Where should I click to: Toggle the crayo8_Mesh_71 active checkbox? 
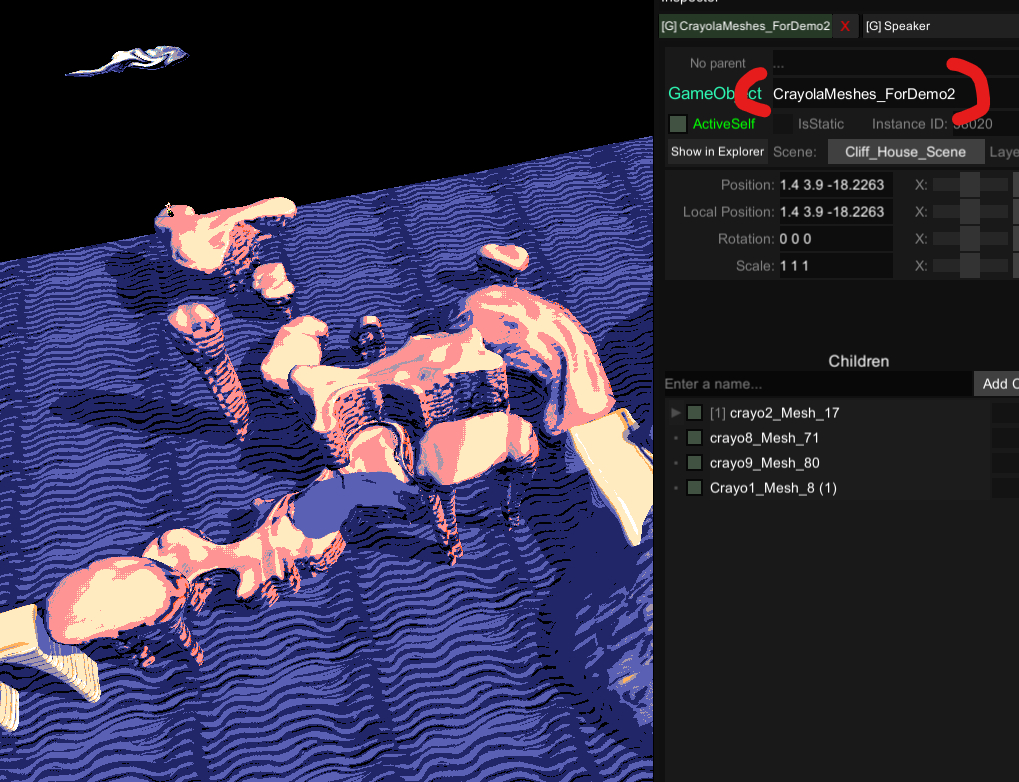tap(694, 438)
